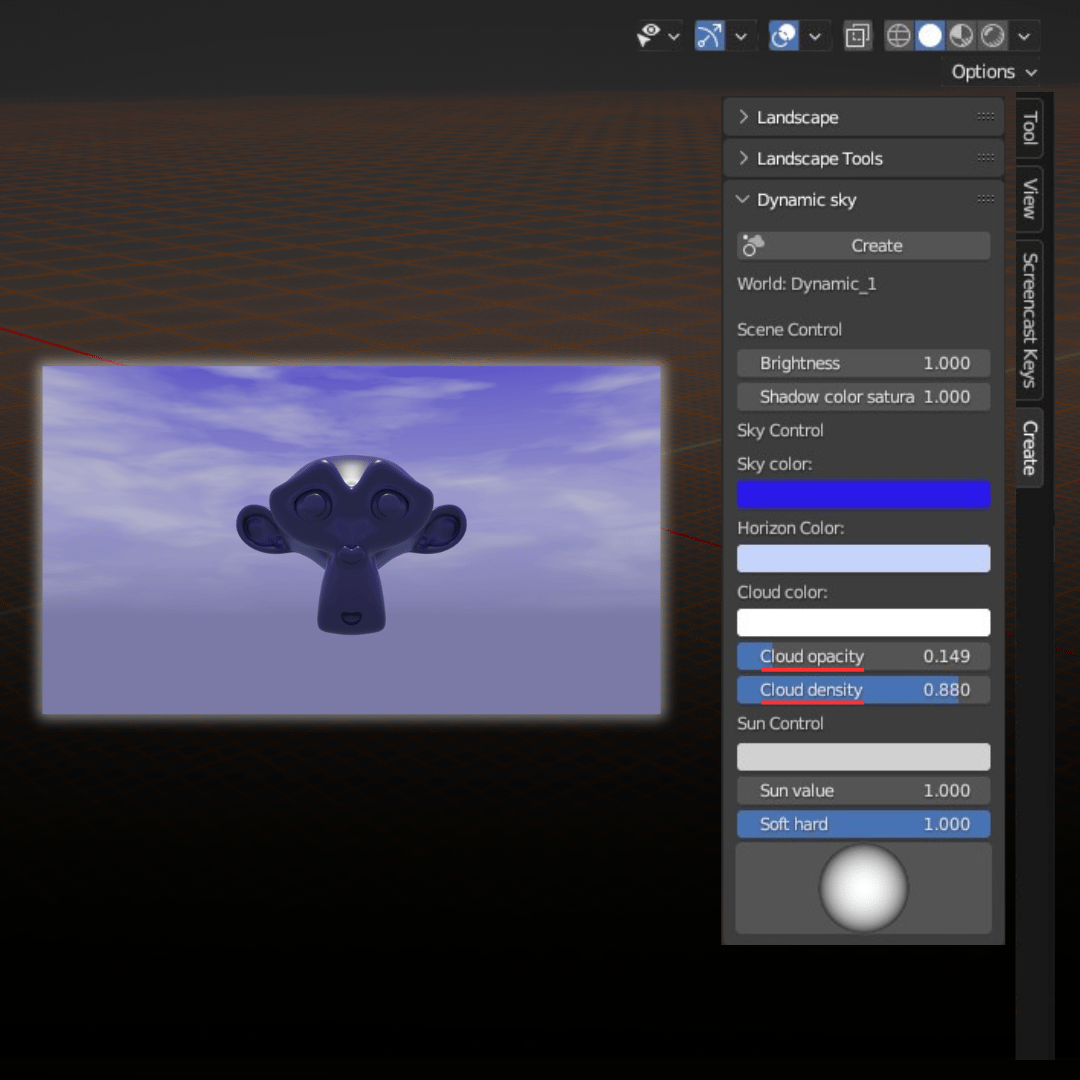Click the Cloud density slider
Image resolution: width=1080 pixels, height=1080 pixels.
(864, 690)
